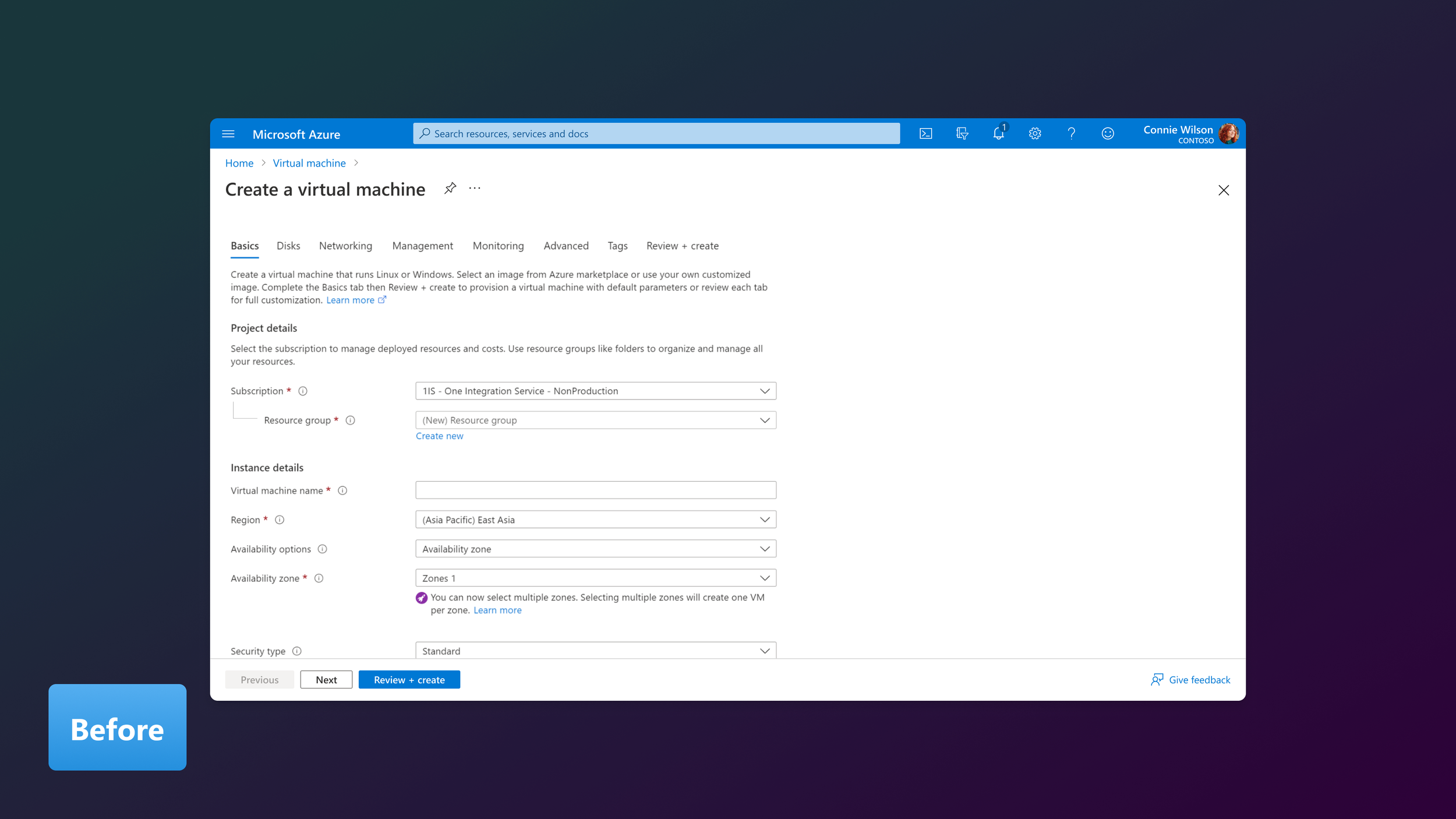Open Directories and subscriptions filter icon

point(962,134)
